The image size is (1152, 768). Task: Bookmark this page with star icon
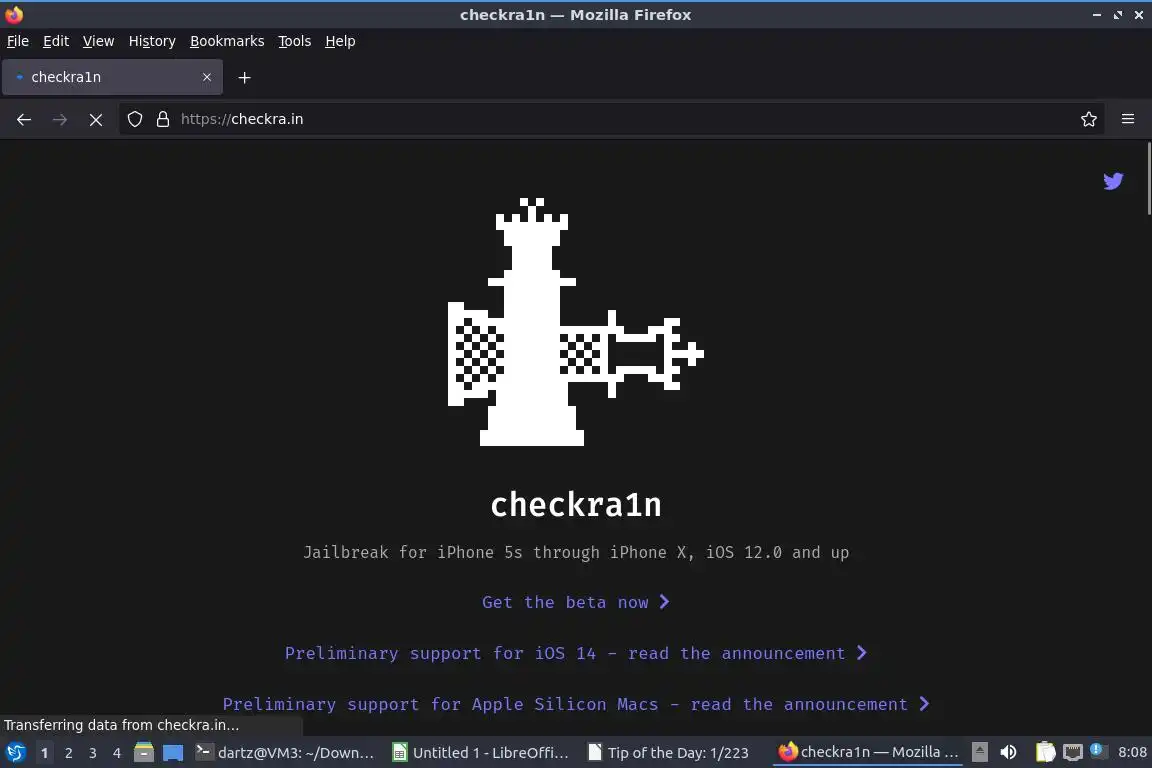pyautogui.click(x=1089, y=119)
